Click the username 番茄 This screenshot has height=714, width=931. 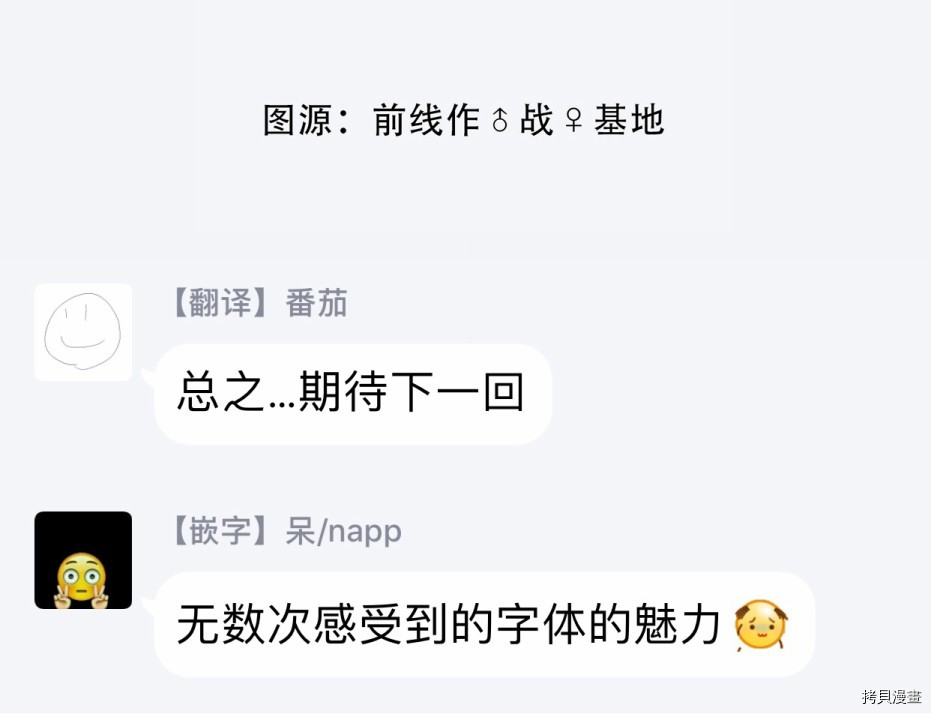pyautogui.click(x=316, y=303)
